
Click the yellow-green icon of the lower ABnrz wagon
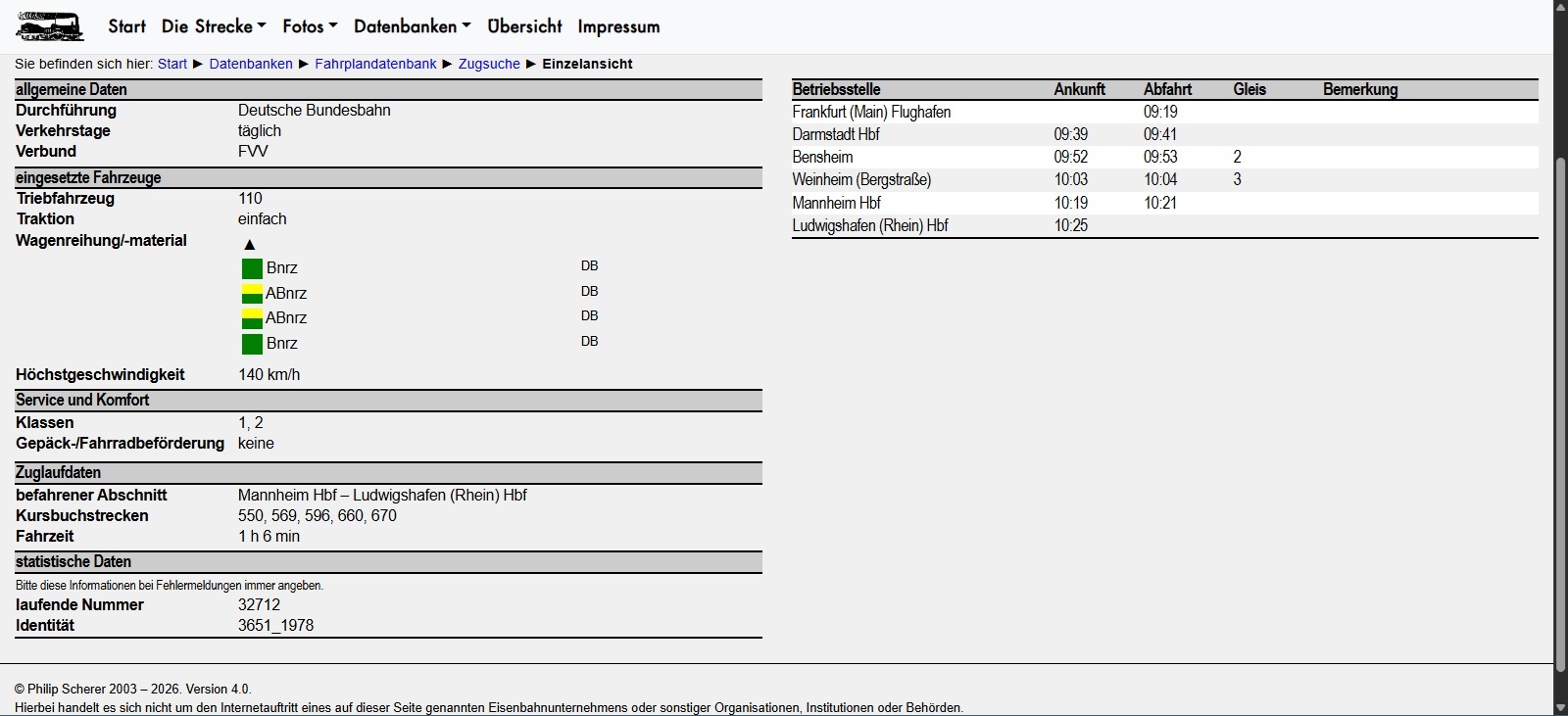252,318
